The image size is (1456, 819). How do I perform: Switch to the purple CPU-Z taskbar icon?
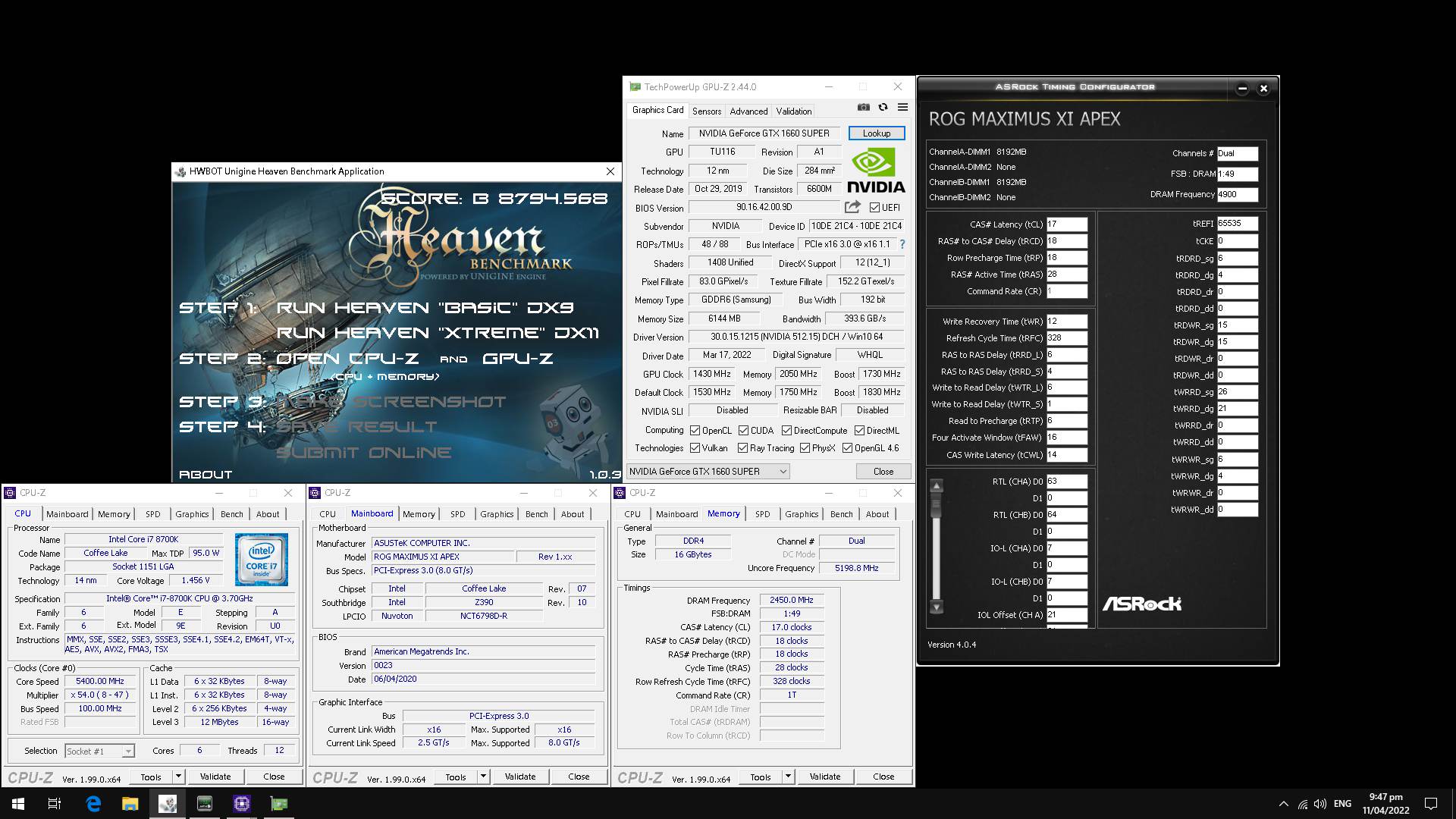(x=242, y=804)
